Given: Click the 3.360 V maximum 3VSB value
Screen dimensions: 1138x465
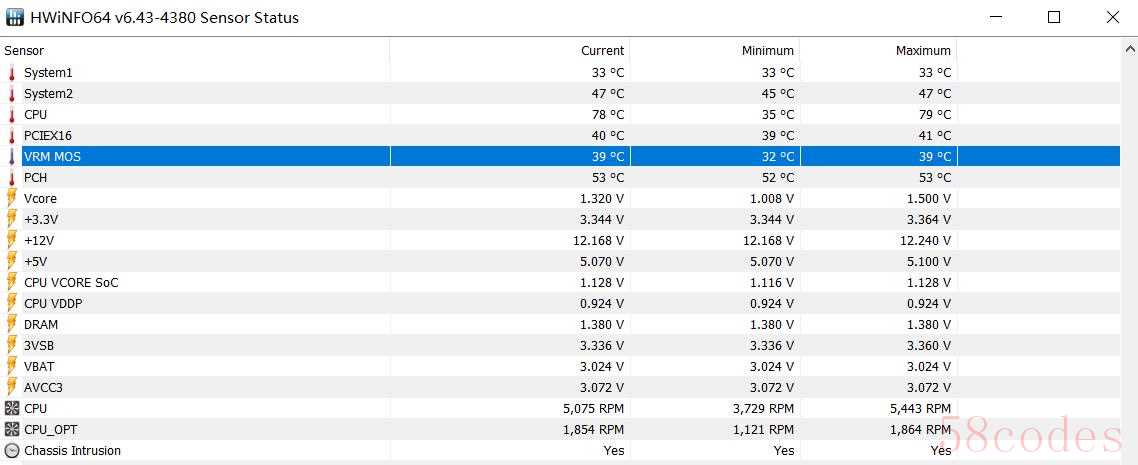Looking at the screenshot, I should (x=929, y=346).
